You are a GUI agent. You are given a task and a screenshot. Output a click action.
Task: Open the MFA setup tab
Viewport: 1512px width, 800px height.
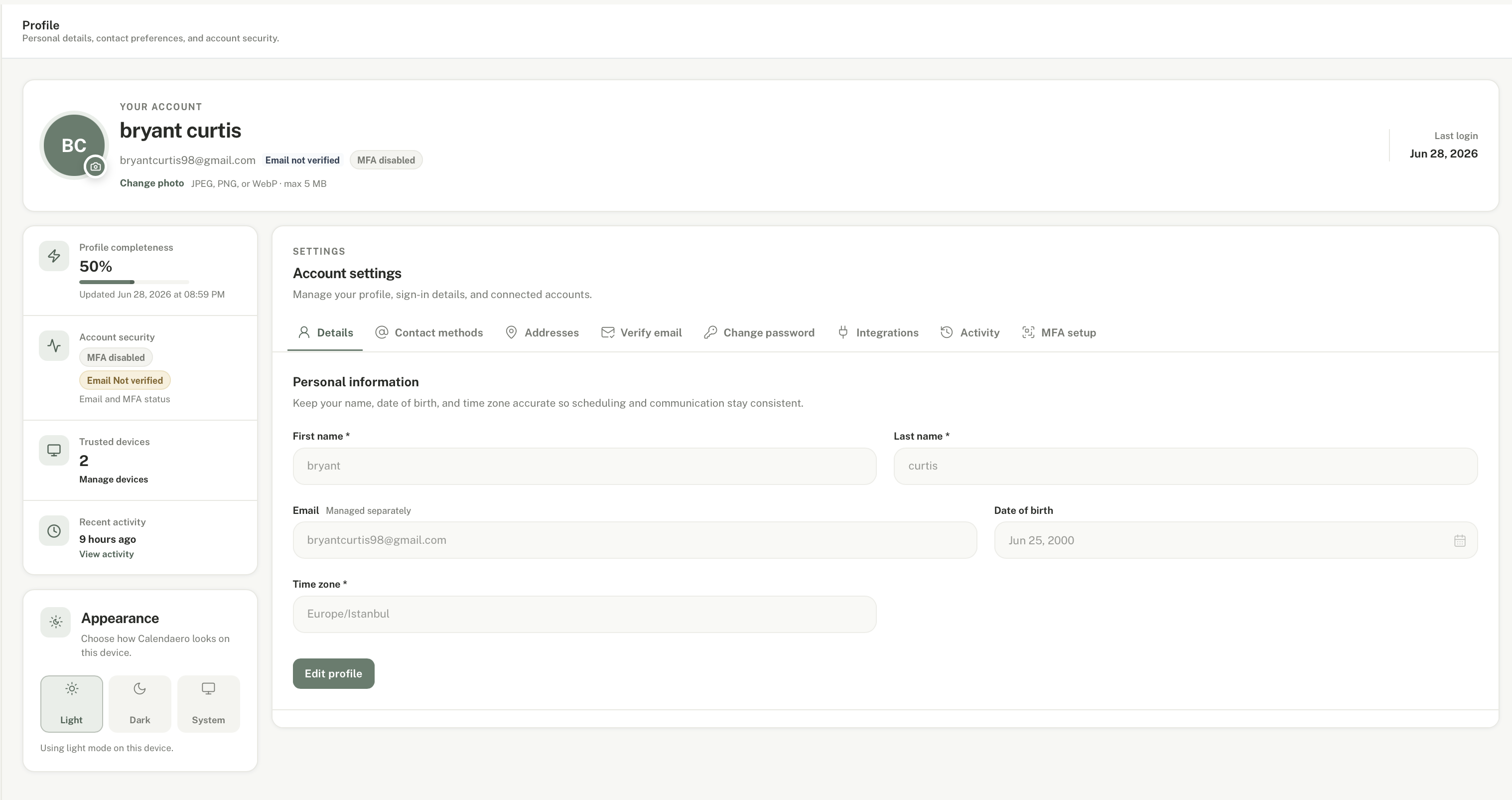(1059, 333)
